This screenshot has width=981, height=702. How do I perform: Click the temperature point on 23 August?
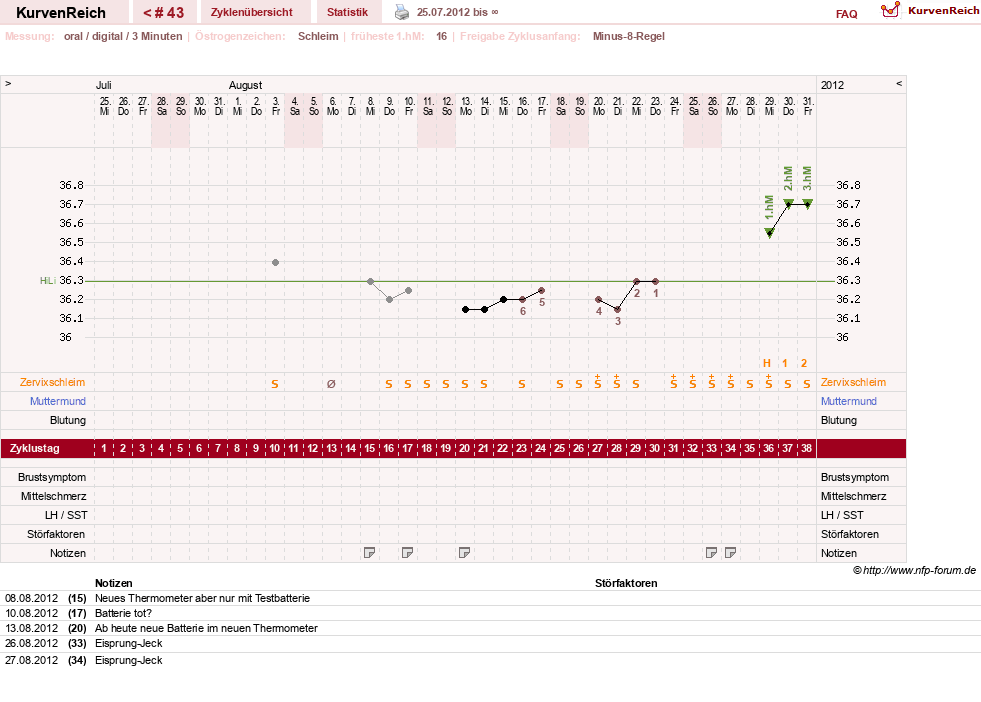point(655,282)
